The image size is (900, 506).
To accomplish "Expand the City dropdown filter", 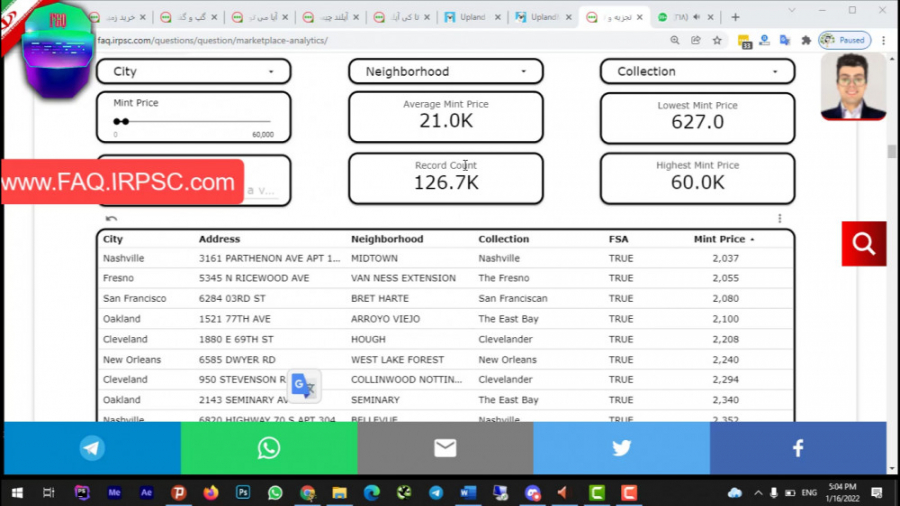I will [193, 72].
